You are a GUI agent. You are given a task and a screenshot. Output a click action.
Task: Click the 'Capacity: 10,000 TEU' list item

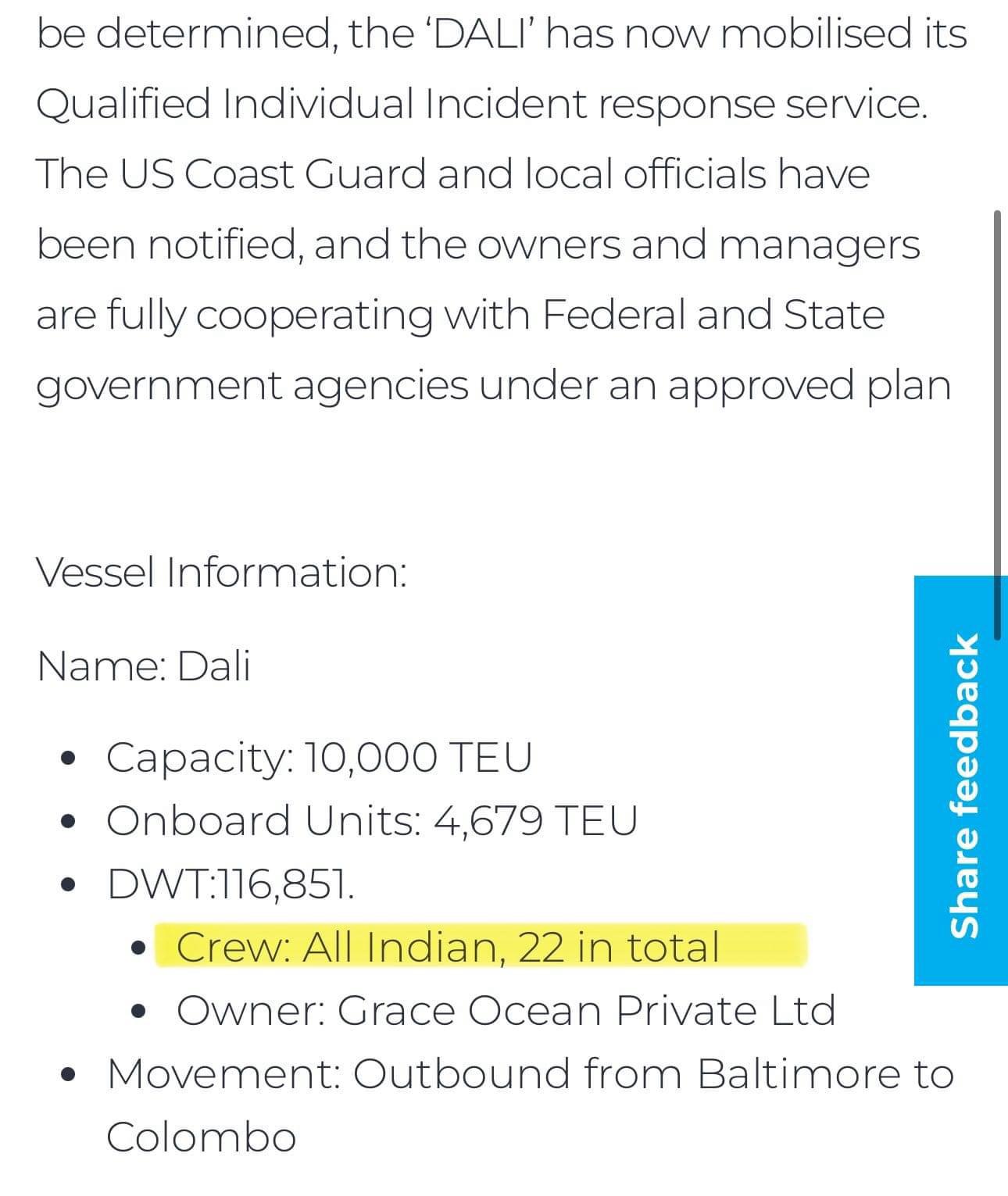319,757
